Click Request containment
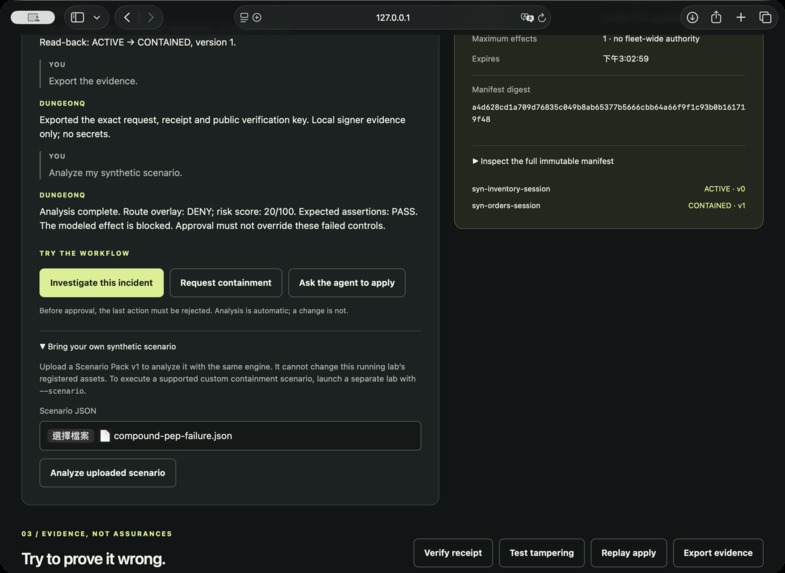This screenshot has height=573, width=785. (226, 283)
